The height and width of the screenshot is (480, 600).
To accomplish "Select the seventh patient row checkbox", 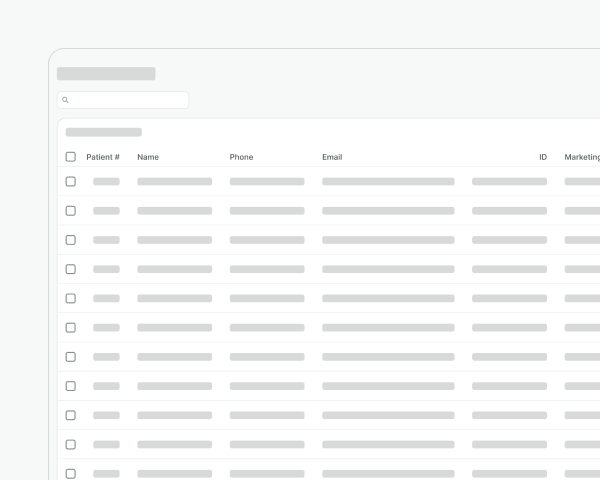I will click(70, 357).
